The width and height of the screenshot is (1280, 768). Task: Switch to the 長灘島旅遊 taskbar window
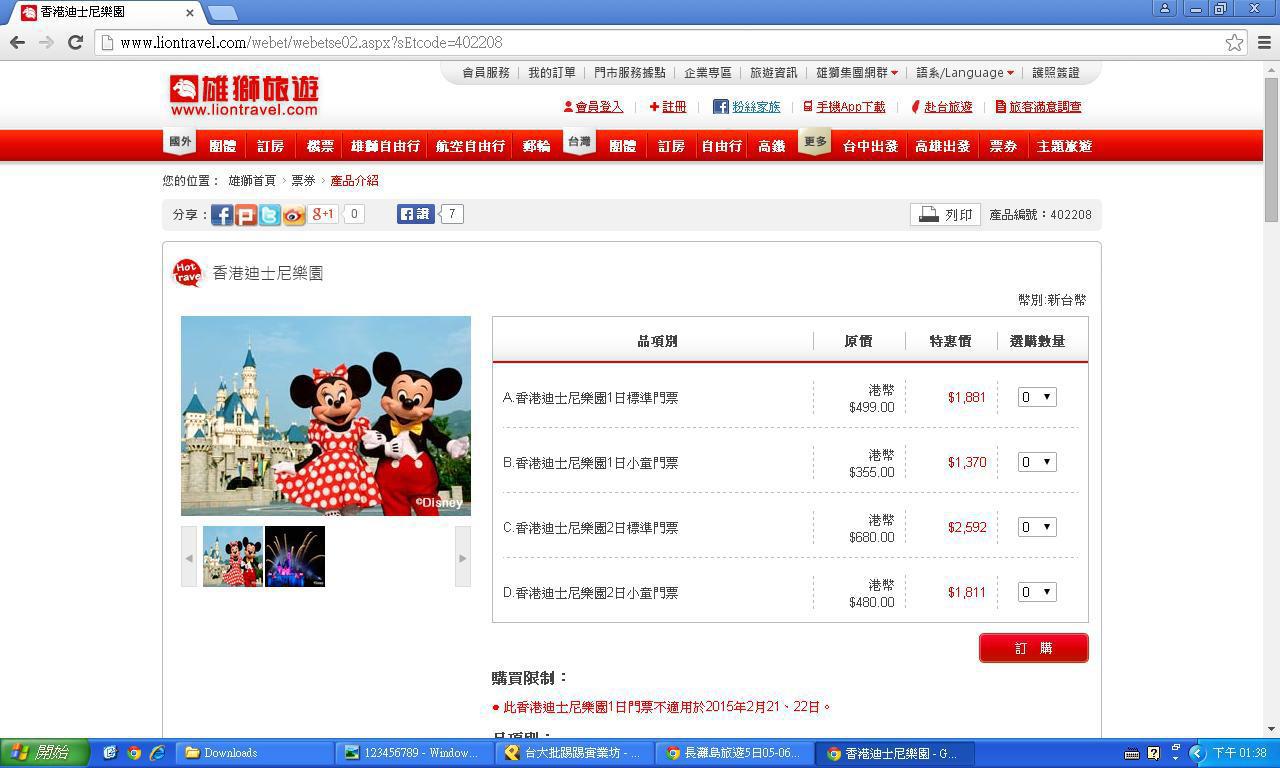point(734,753)
